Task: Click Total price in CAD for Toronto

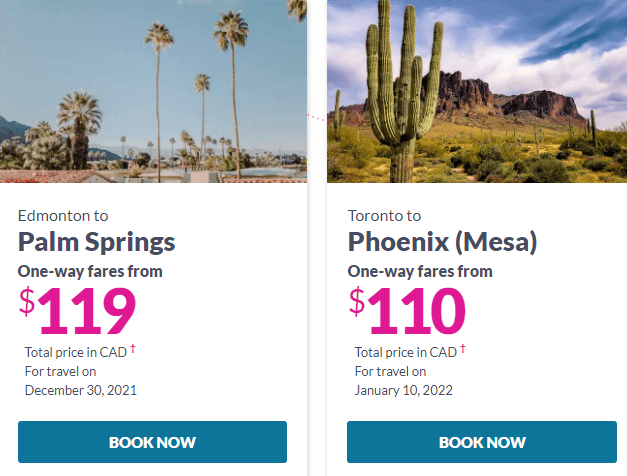Action: [x=406, y=352]
